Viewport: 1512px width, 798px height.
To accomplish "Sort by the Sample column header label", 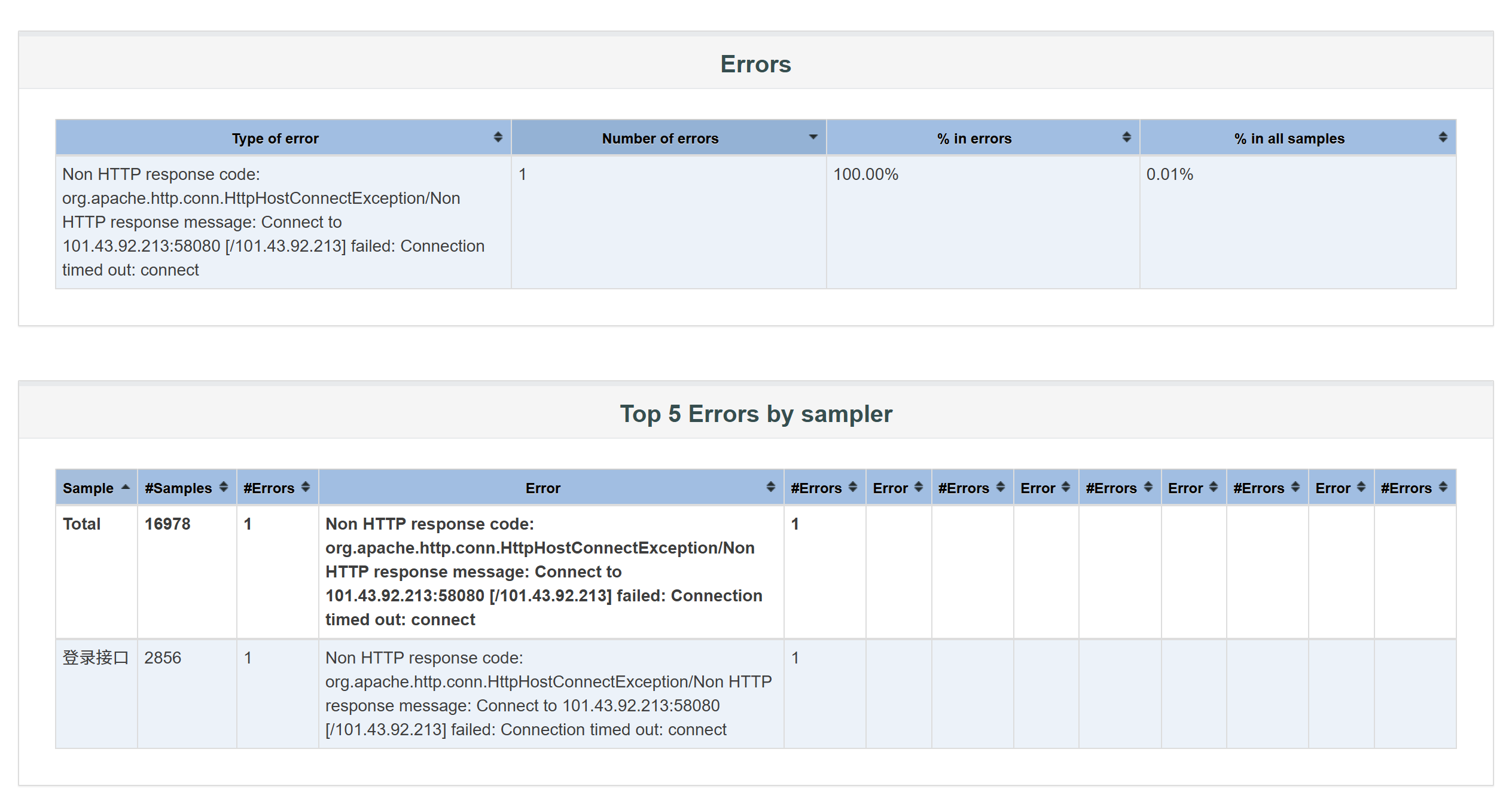I will pyautogui.click(x=88, y=488).
